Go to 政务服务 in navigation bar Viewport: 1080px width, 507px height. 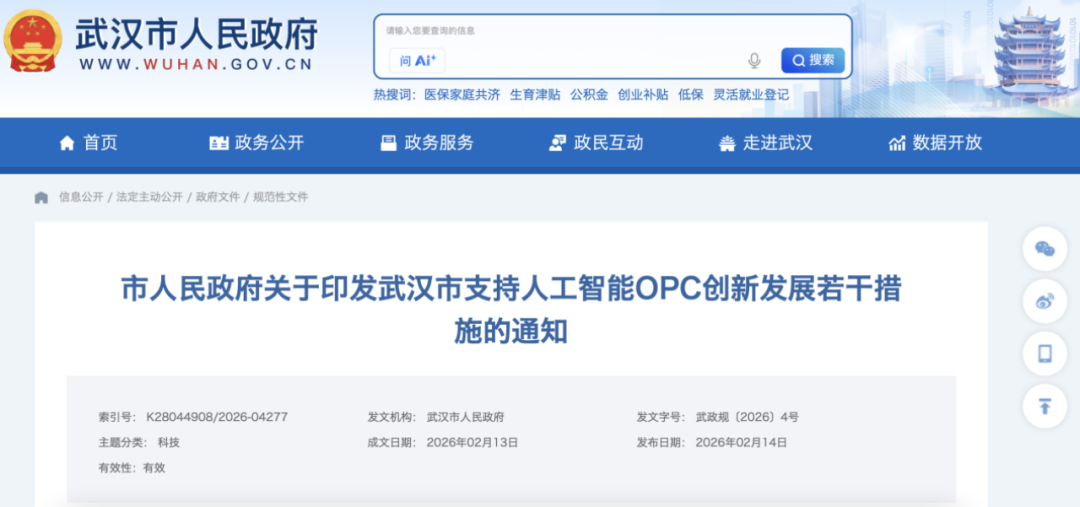tap(427, 143)
